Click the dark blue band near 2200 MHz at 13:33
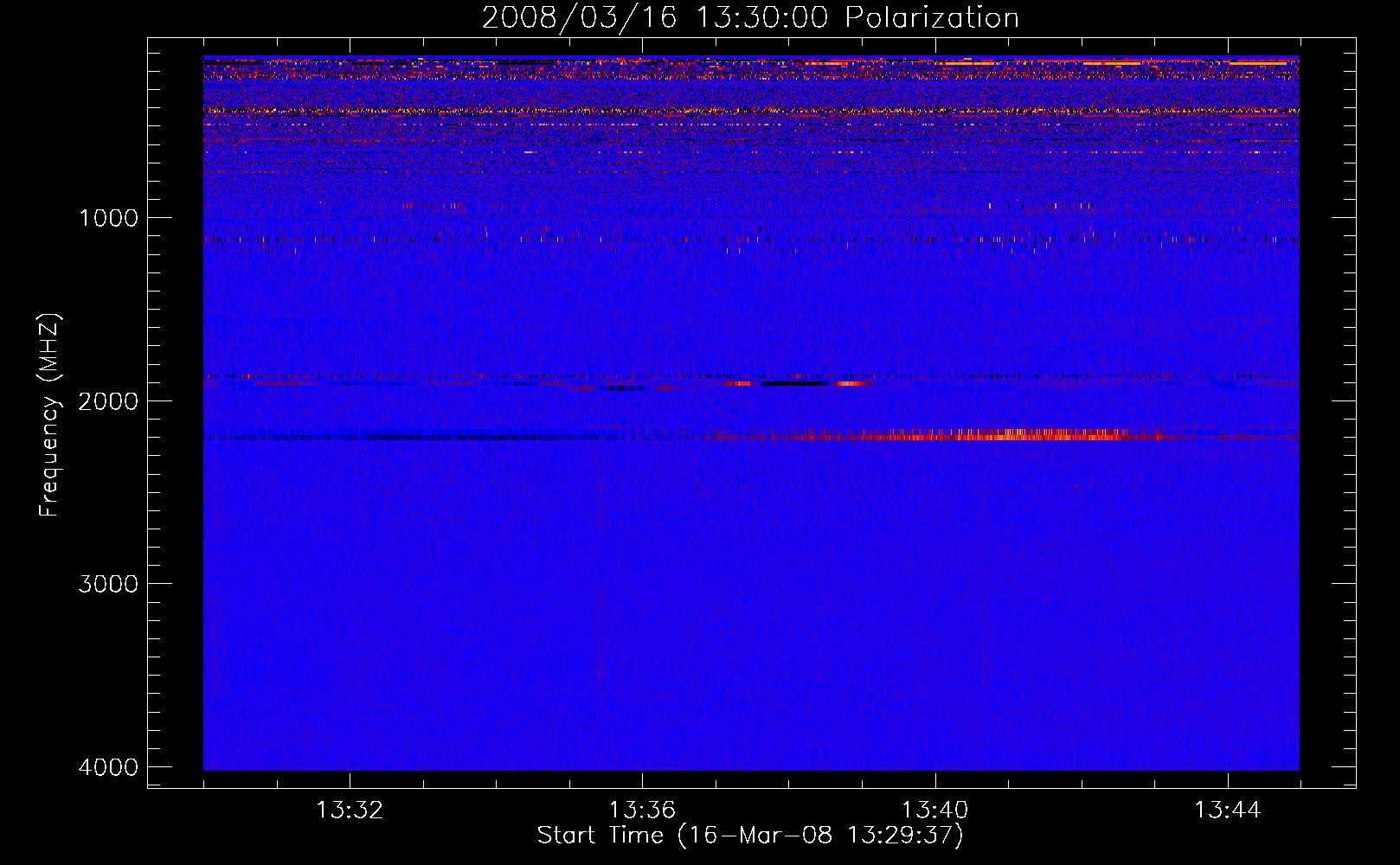This screenshot has height=865, width=1400. click(415, 438)
